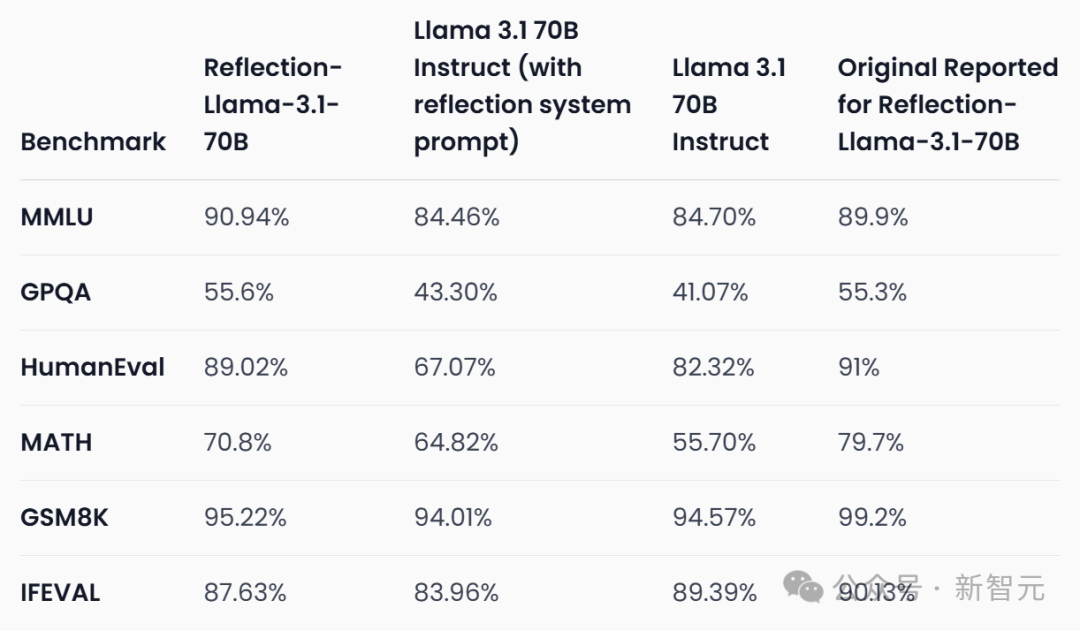Click the 89.39% IFEVAL cell

pos(714,592)
